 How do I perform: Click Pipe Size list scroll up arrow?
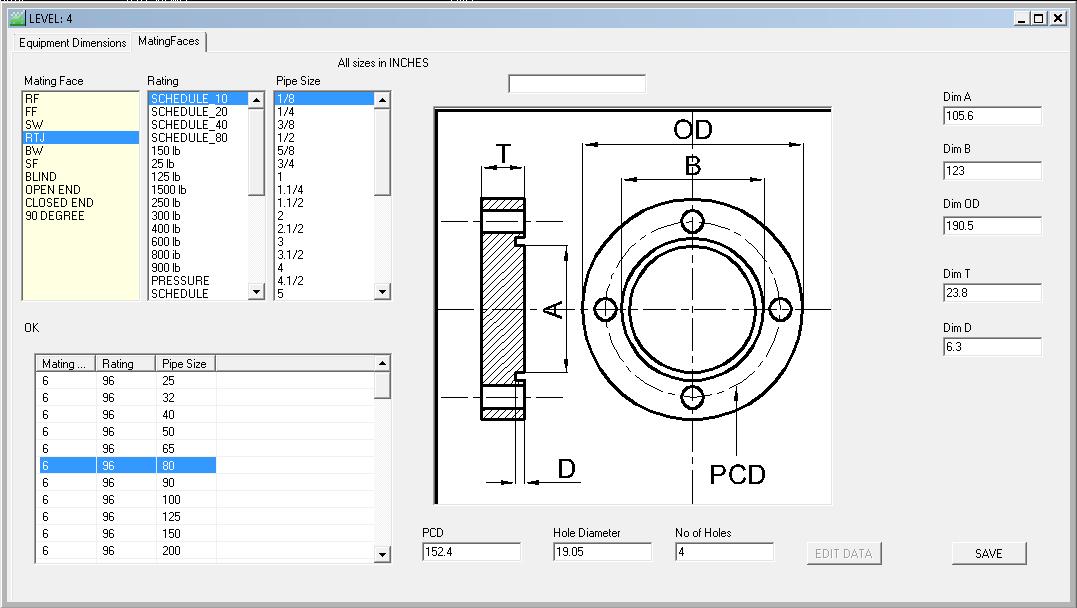tap(383, 100)
